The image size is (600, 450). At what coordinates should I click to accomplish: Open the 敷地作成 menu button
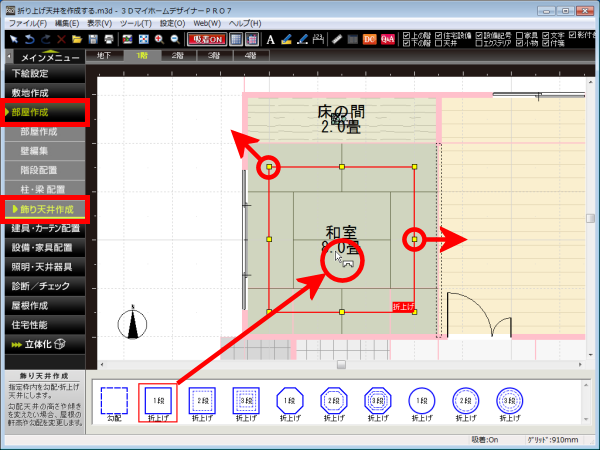45,93
